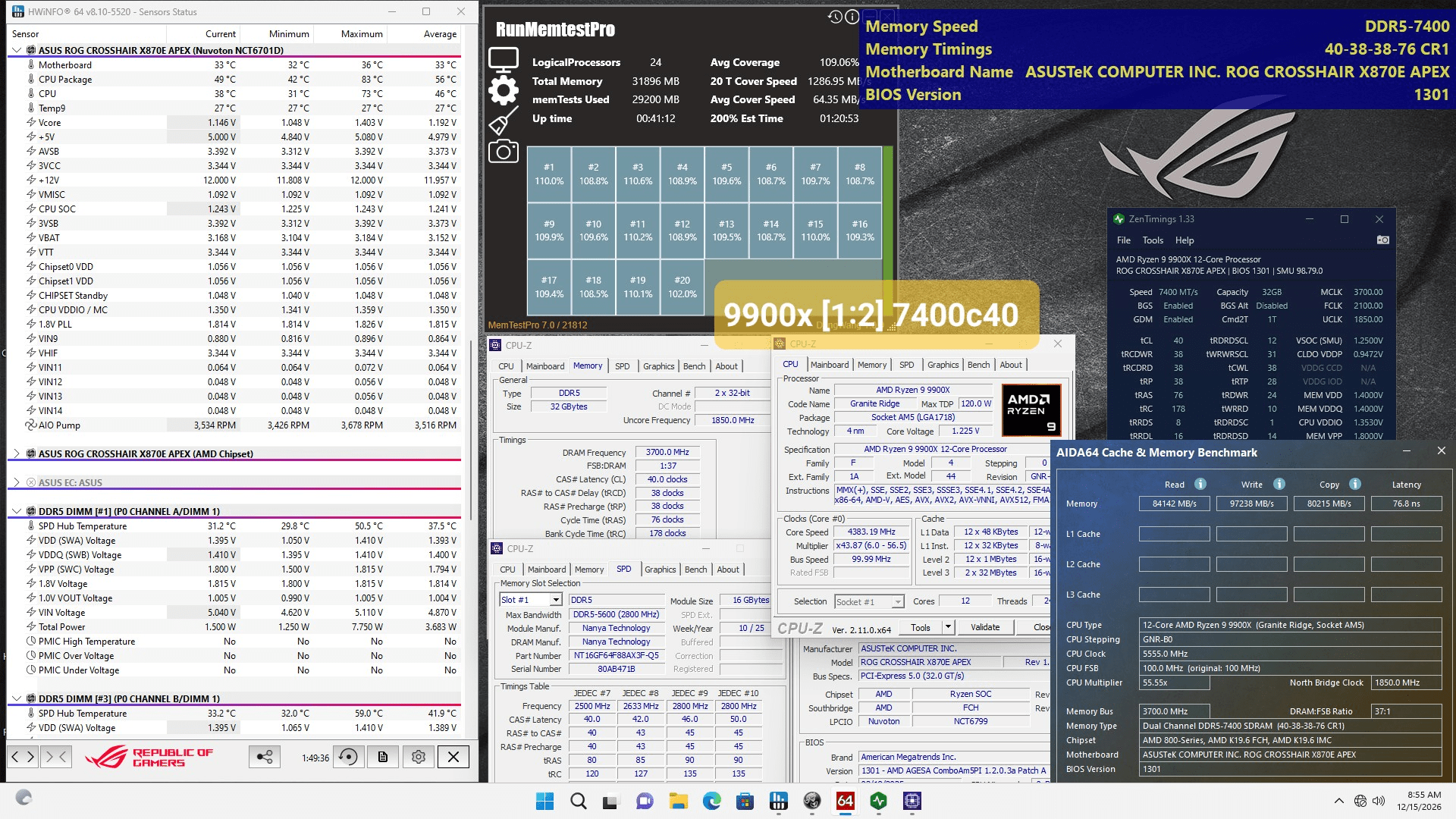Expand ROG CROSSHAIR AMD Chipset sensor group
Screen dimensions: 1456x819
(x=17, y=453)
